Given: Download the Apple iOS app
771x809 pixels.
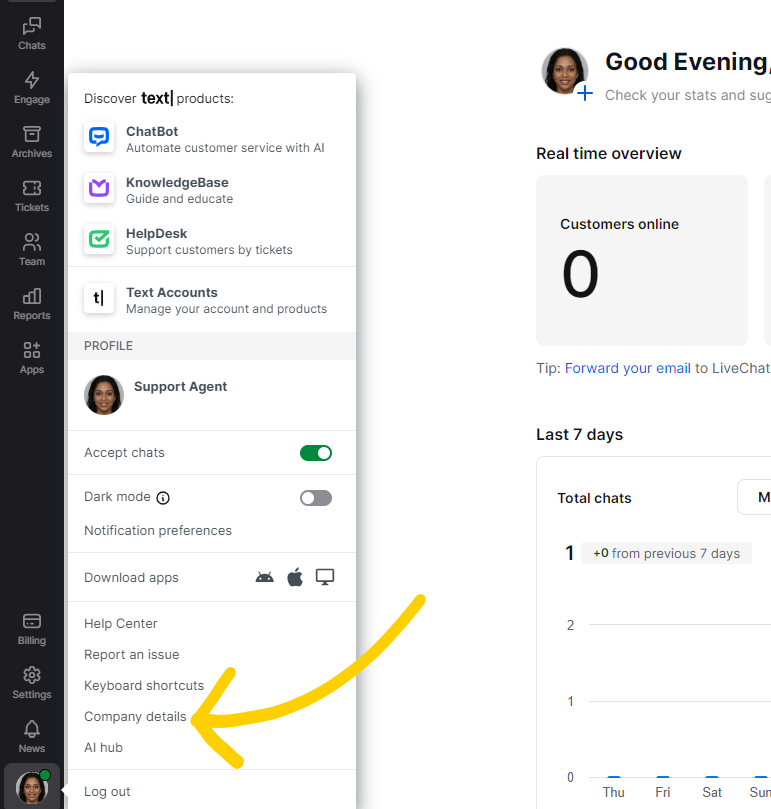Looking at the screenshot, I should point(295,577).
